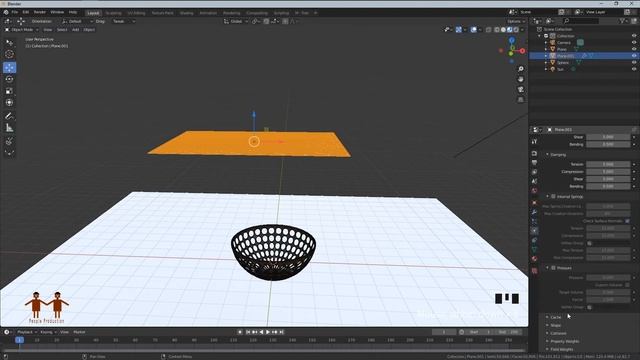Open the viewport Object menu

[x=89, y=30]
